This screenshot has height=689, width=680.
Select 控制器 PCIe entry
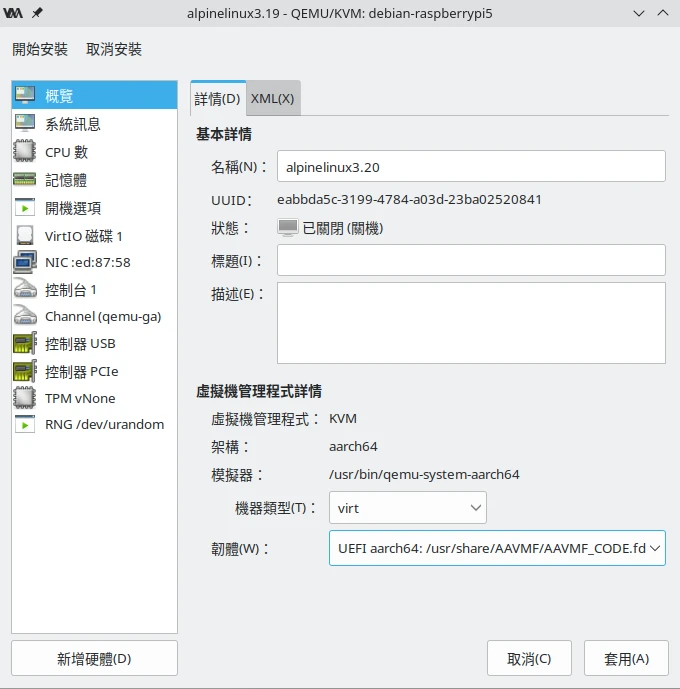point(94,371)
